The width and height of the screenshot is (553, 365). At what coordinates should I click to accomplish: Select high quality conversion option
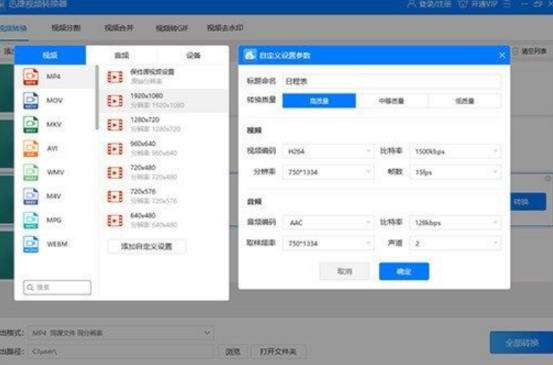click(x=319, y=101)
